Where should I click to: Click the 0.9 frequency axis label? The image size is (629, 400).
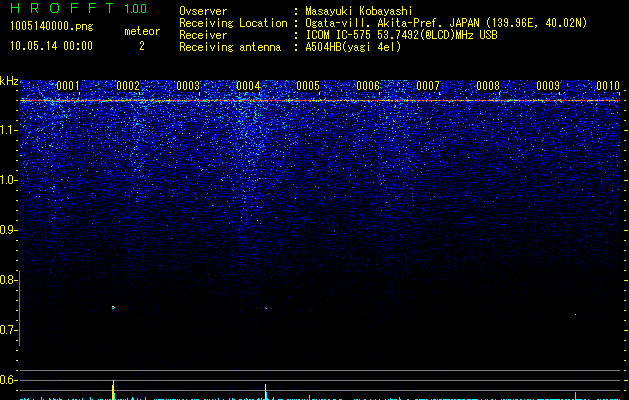(x=8, y=230)
